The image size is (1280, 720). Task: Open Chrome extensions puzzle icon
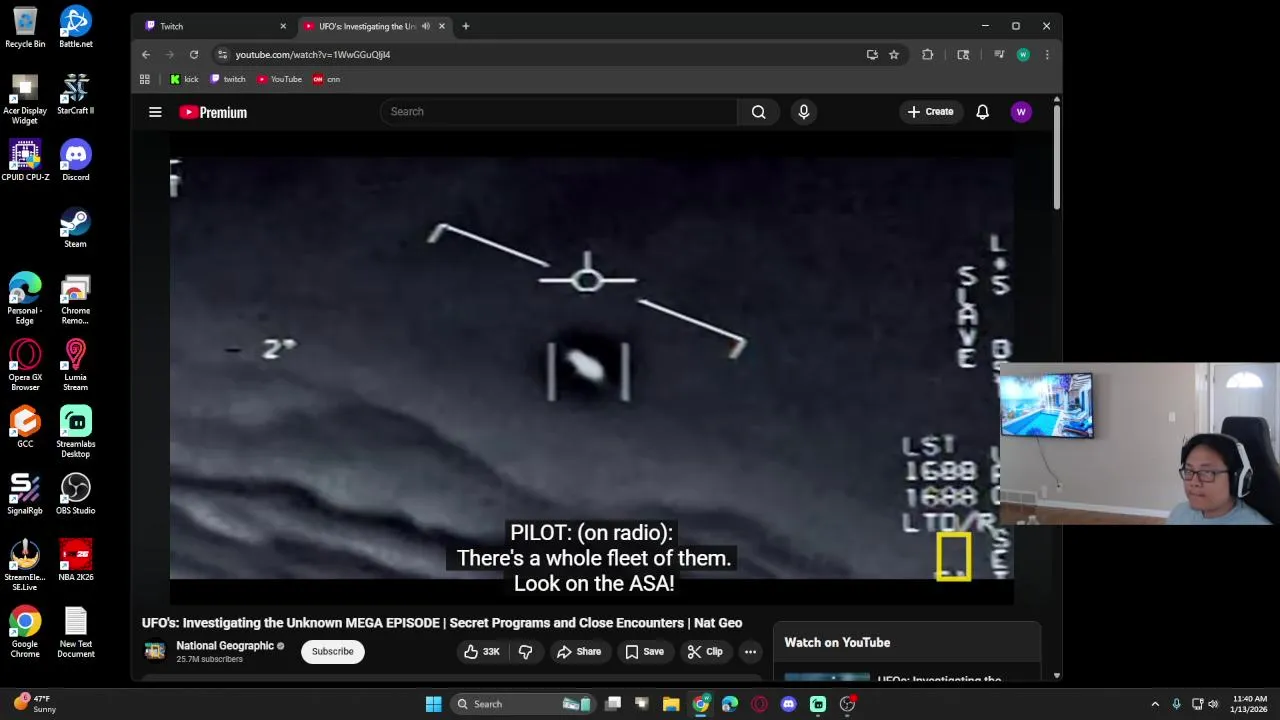[928, 54]
